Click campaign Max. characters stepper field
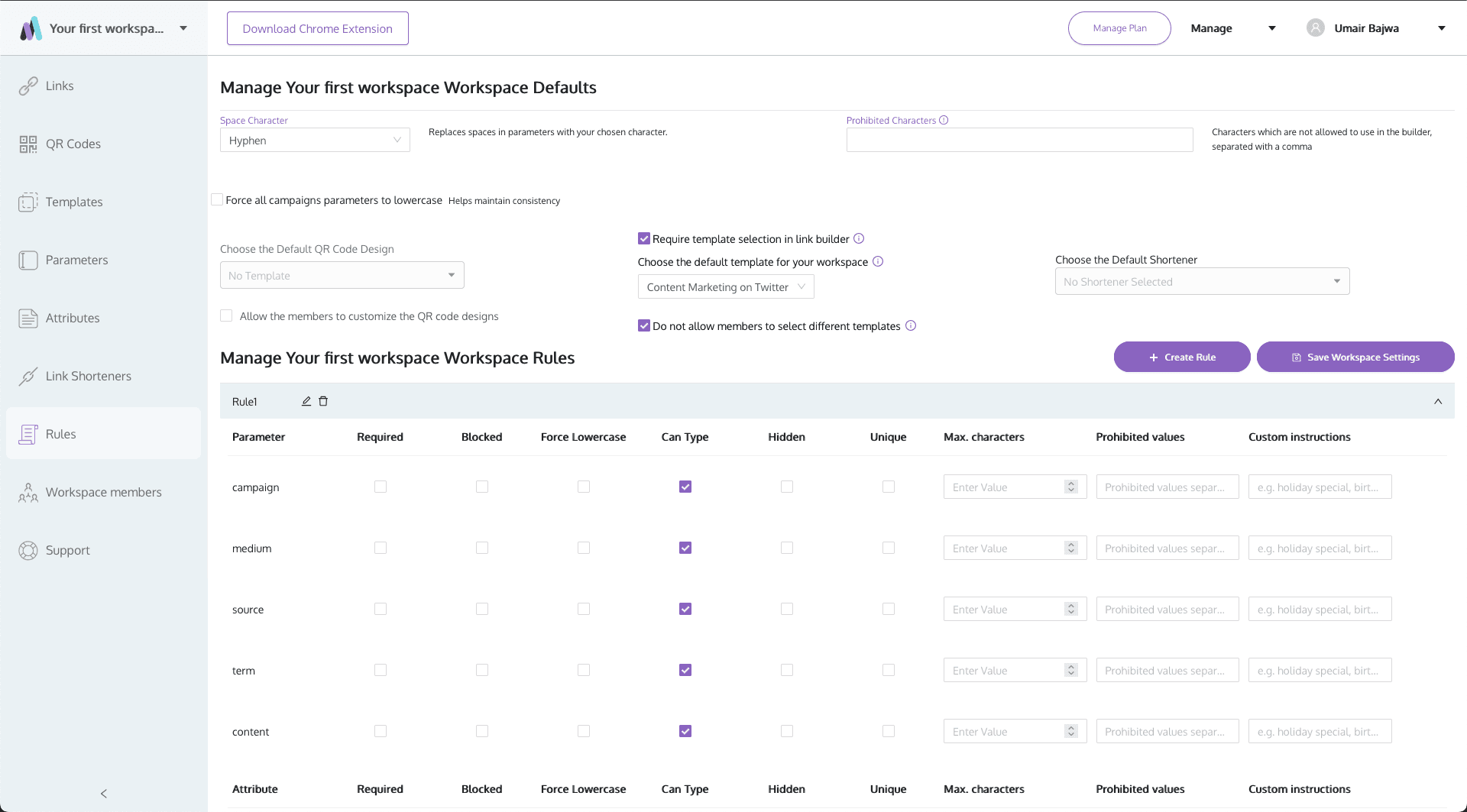This screenshot has height=812, width=1467. tap(1015, 487)
